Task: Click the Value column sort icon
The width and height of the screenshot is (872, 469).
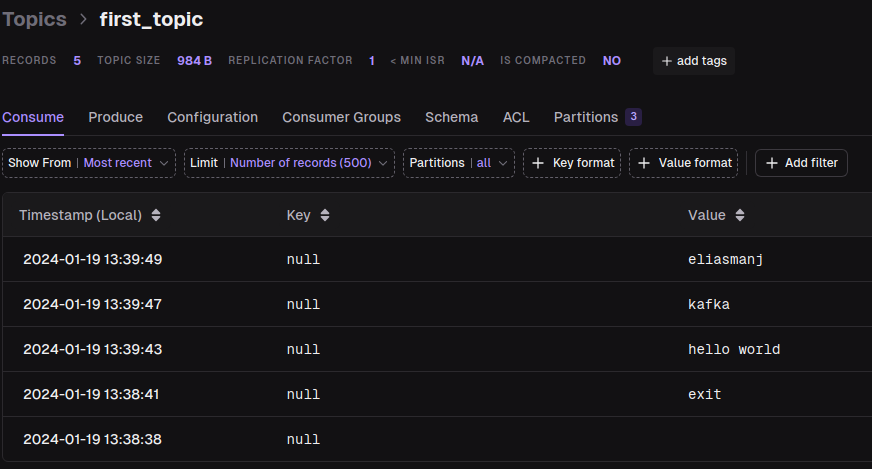Action: (740, 215)
